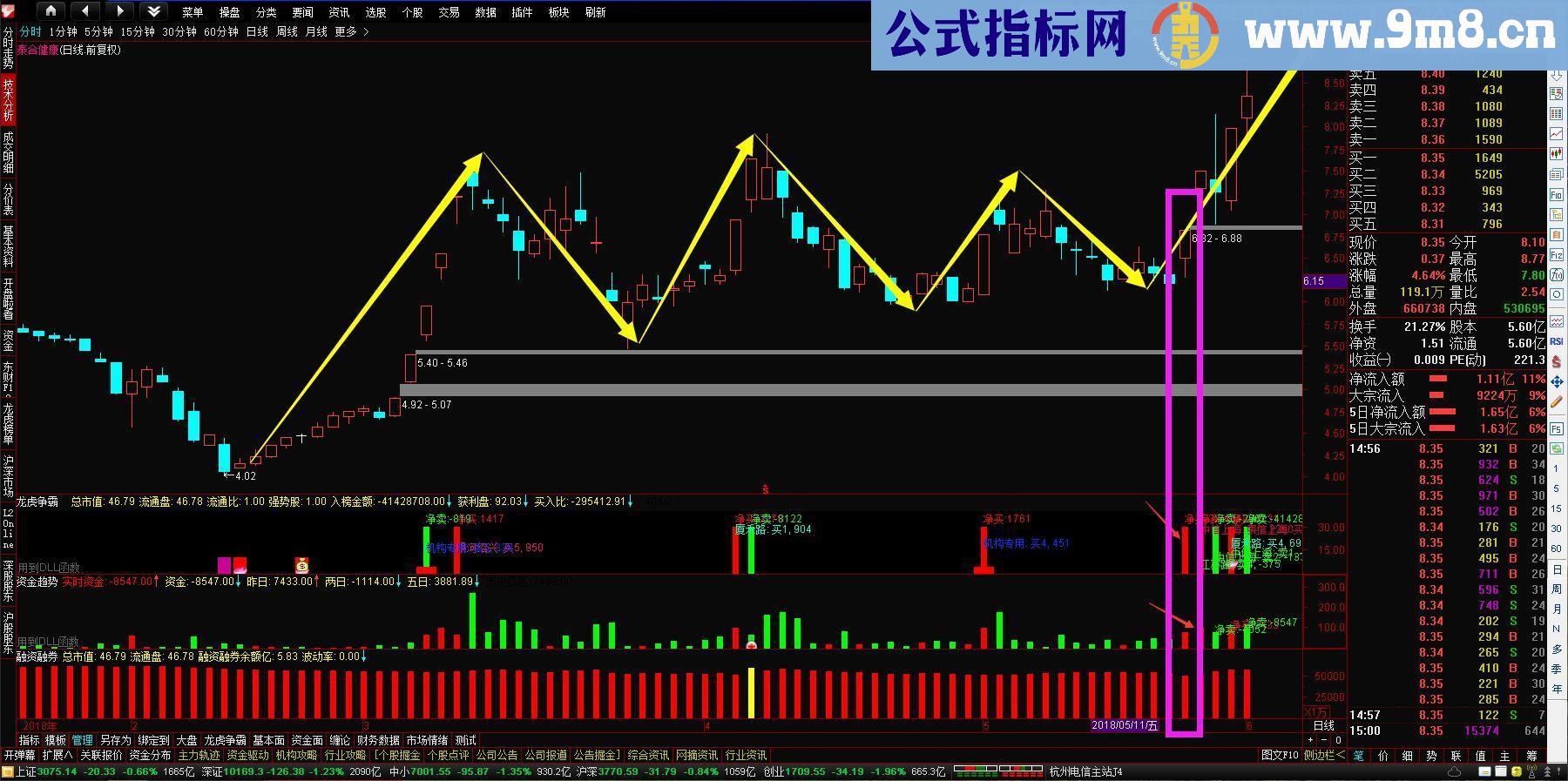This screenshot has width=1568, height=781.
Task: Select the 势 tab in quote panel
Action: click(1431, 755)
